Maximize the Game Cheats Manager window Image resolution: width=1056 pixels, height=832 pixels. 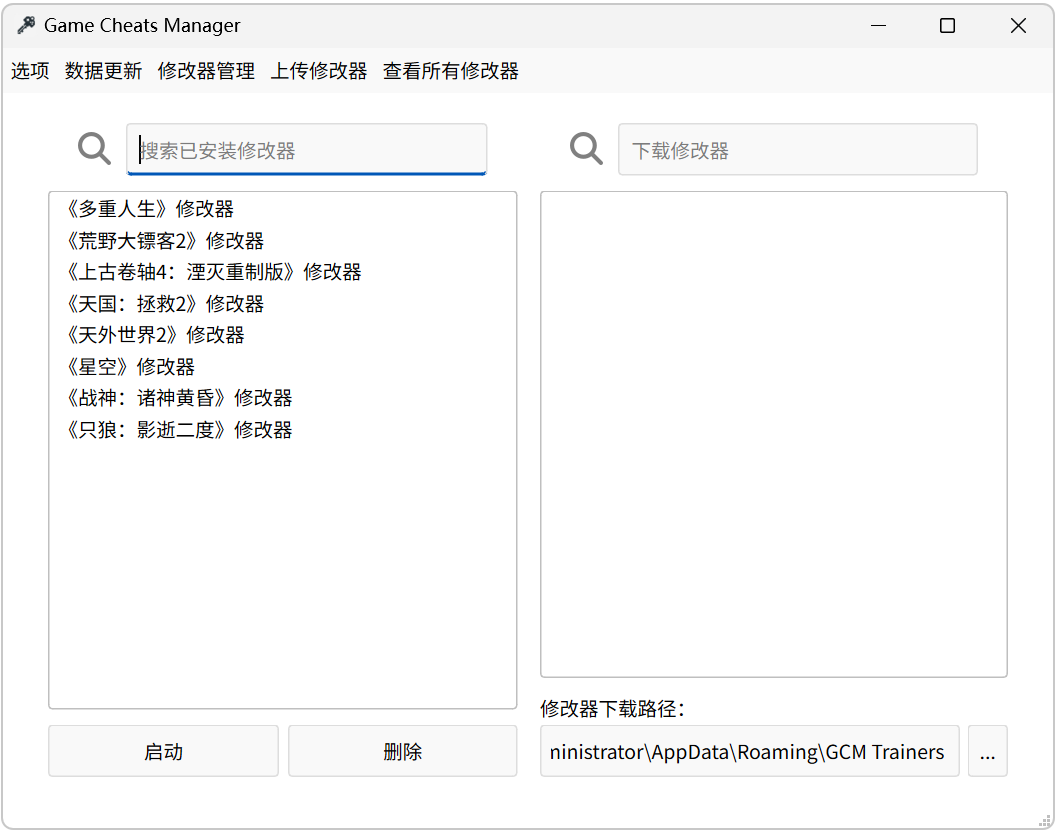[x=948, y=26]
